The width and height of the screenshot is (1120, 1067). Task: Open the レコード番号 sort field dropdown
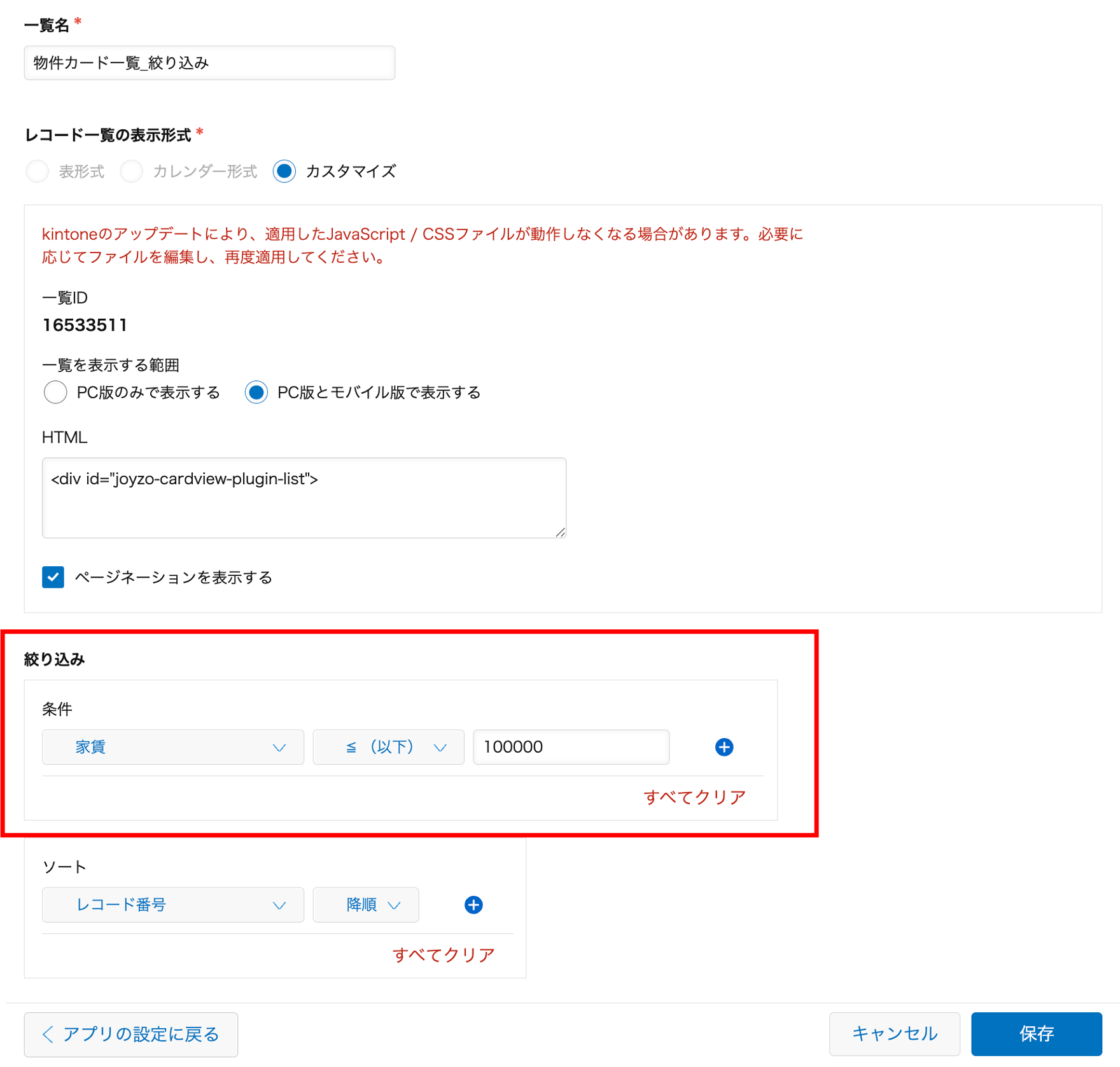click(x=173, y=905)
